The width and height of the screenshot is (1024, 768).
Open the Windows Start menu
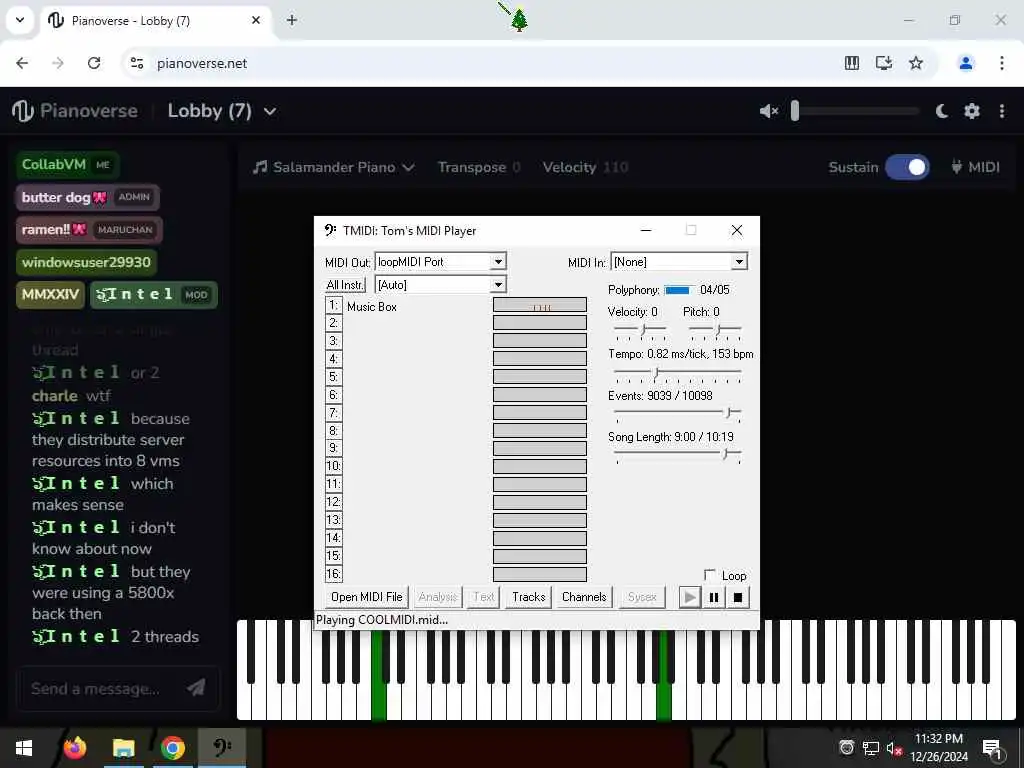click(24, 748)
